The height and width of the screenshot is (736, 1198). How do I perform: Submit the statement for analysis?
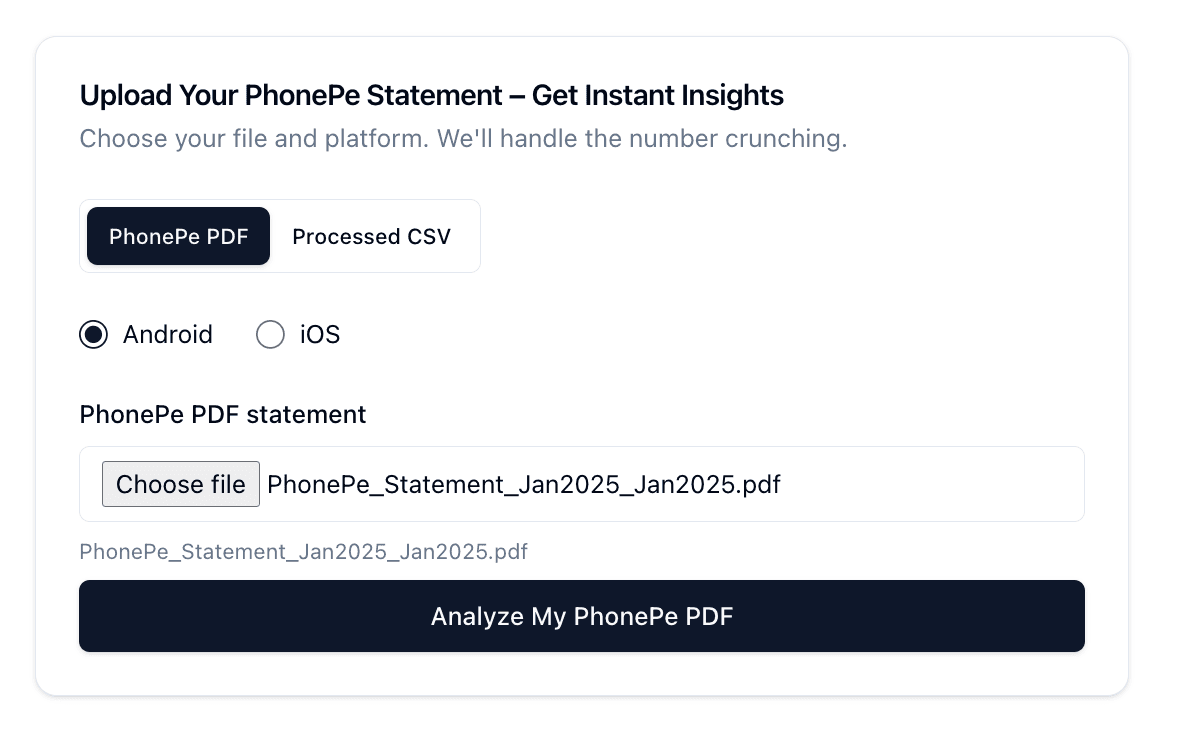click(581, 616)
